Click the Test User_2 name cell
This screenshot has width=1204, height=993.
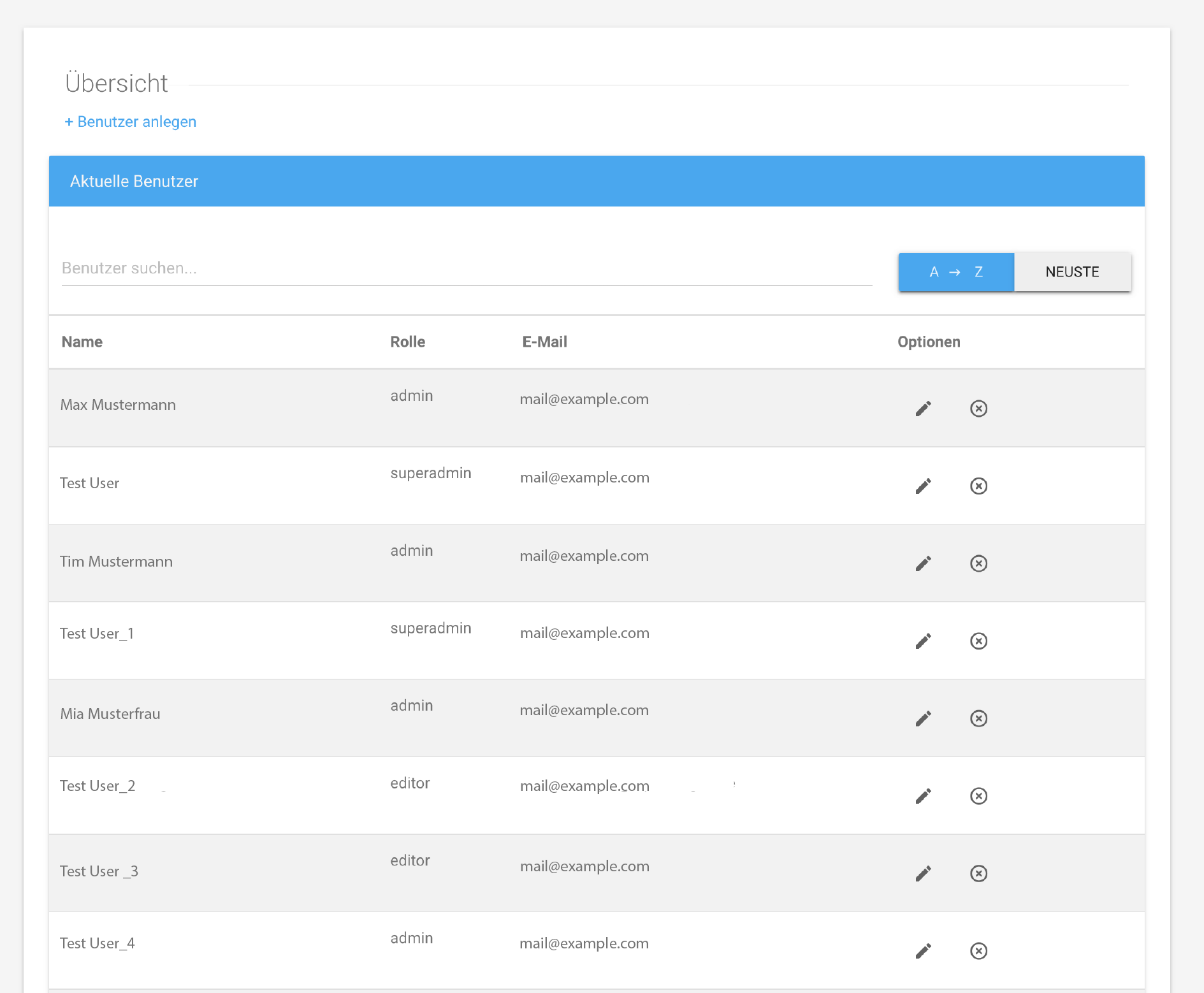(98, 786)
